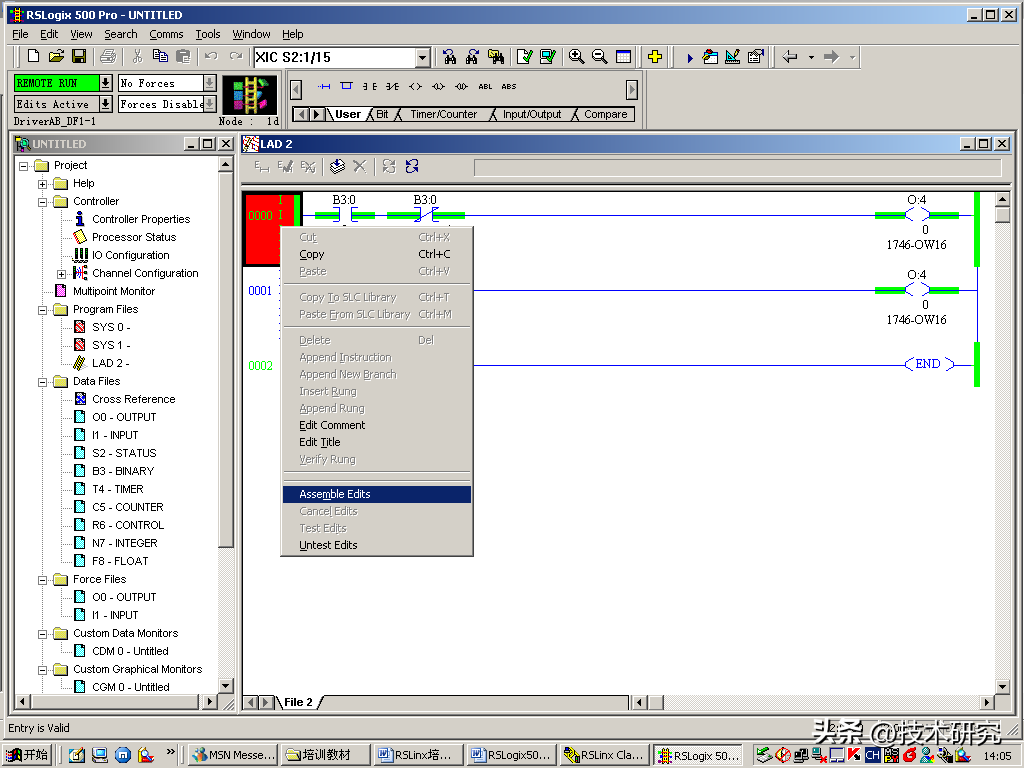Click the Zoom Out magnifier icon
1024x768 pixels.
pyautogui.click(x=600, y=57)
